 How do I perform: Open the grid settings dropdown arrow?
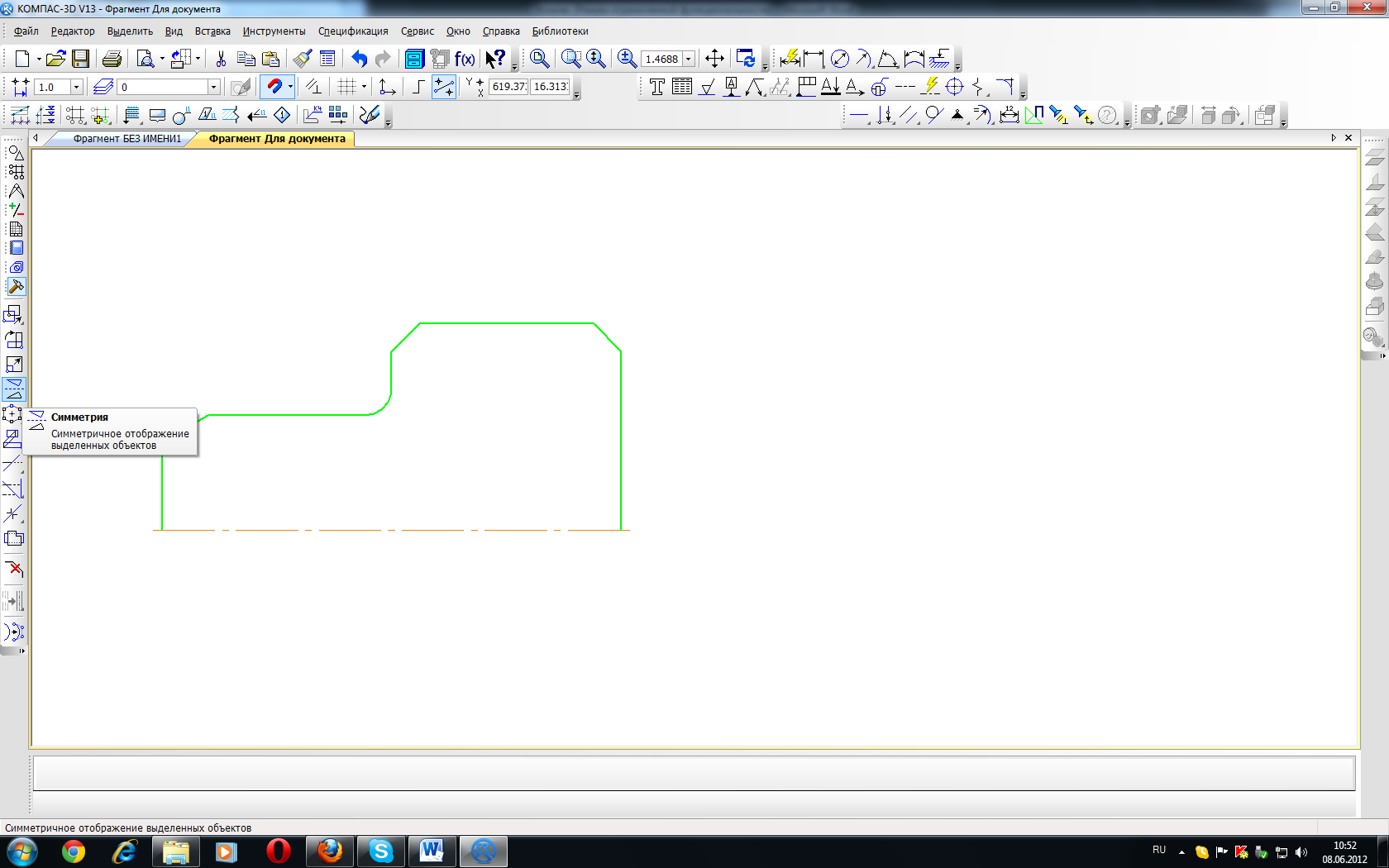[x=364, y=87]
